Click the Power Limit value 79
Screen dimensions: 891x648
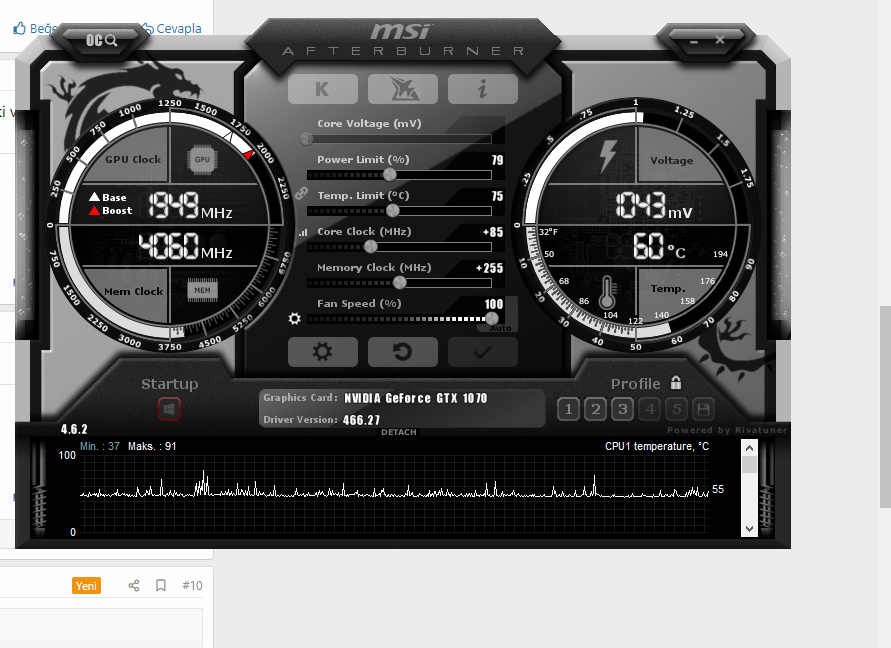(x=497, y=160)
